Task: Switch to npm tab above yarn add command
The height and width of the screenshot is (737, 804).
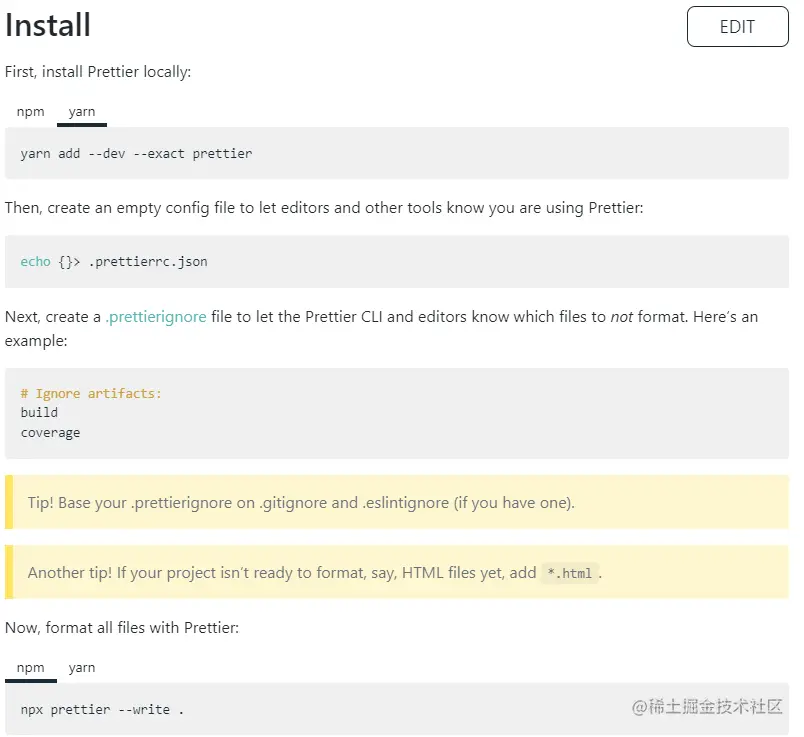Action: pos(31,111)
